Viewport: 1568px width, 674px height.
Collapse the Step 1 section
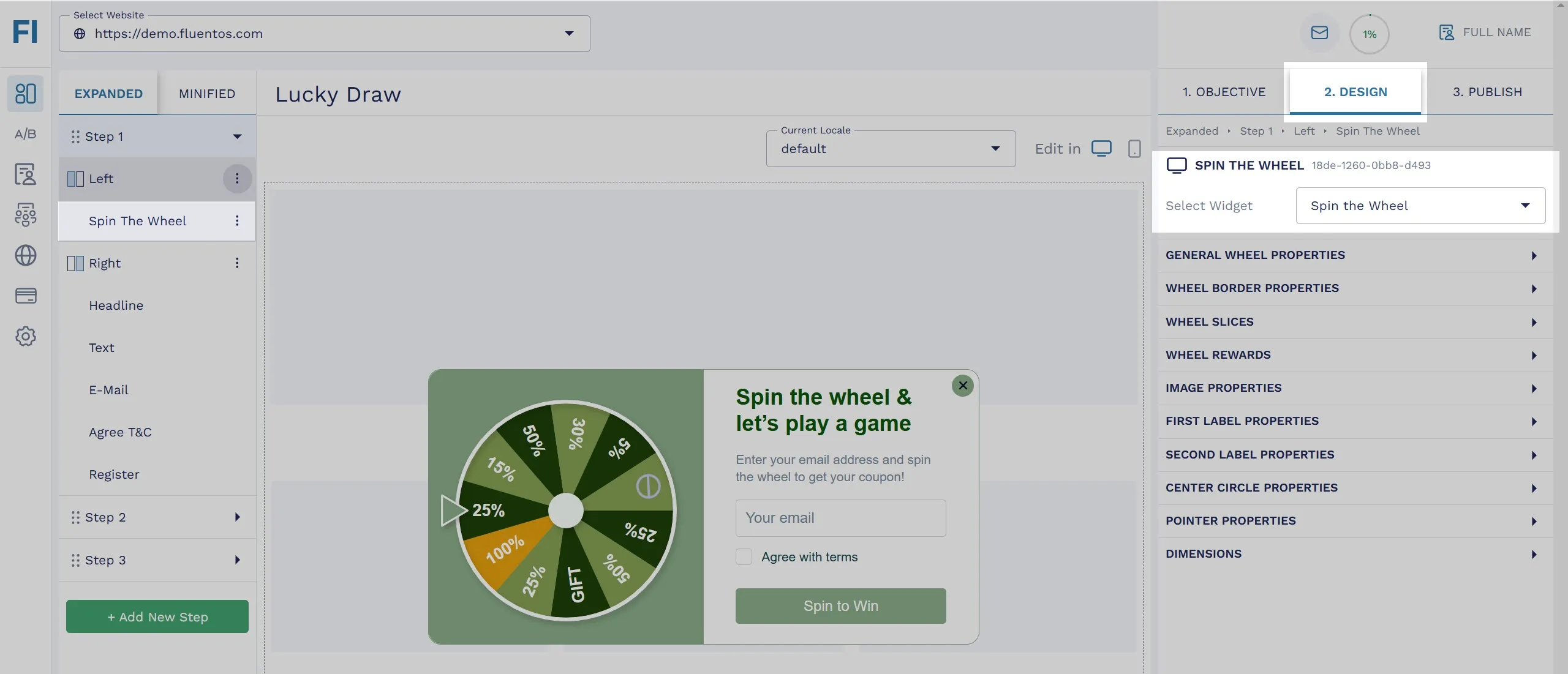(237, 137)
